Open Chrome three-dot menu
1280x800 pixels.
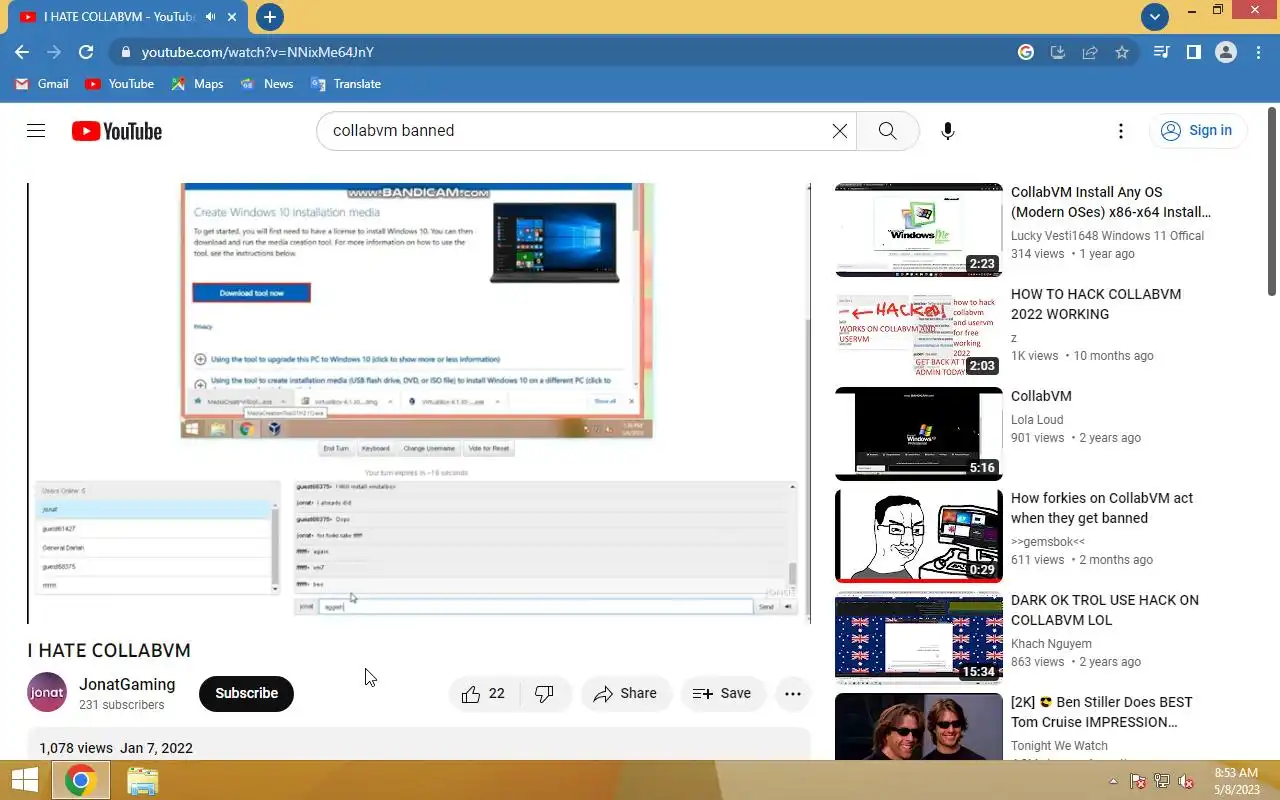[x=1257, y=52]
